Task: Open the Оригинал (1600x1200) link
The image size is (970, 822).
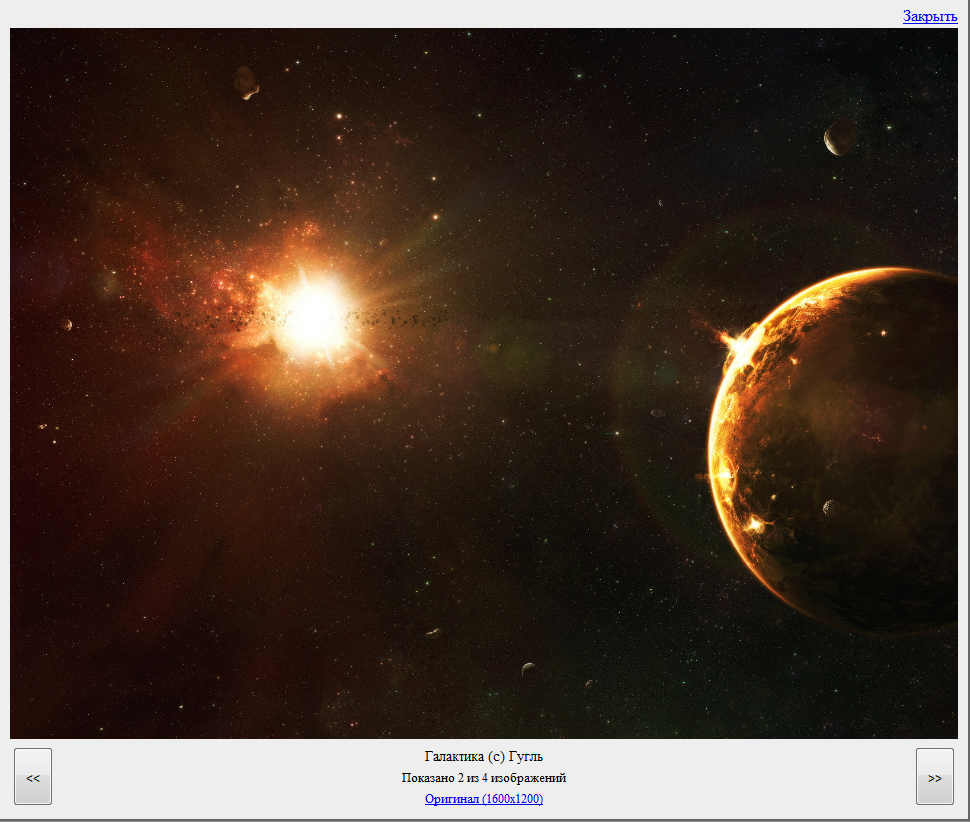Action: (484, 799)
